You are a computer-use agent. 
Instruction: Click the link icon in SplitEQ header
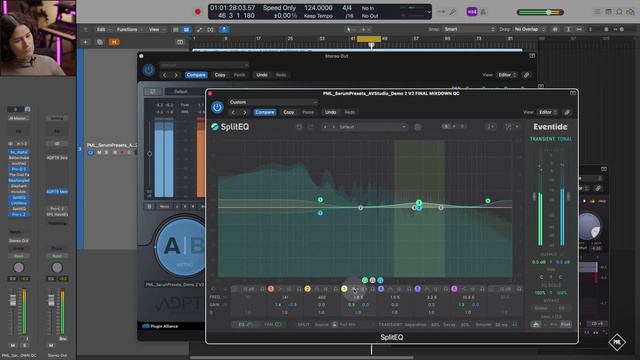click(x=567, y=112)
